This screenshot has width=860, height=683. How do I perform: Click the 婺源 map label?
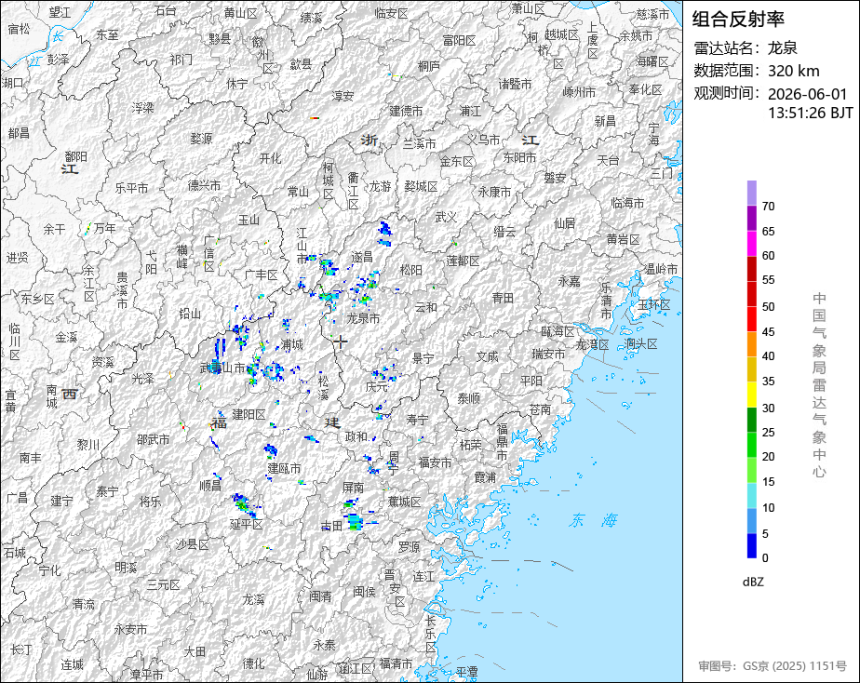click(201, 139)
